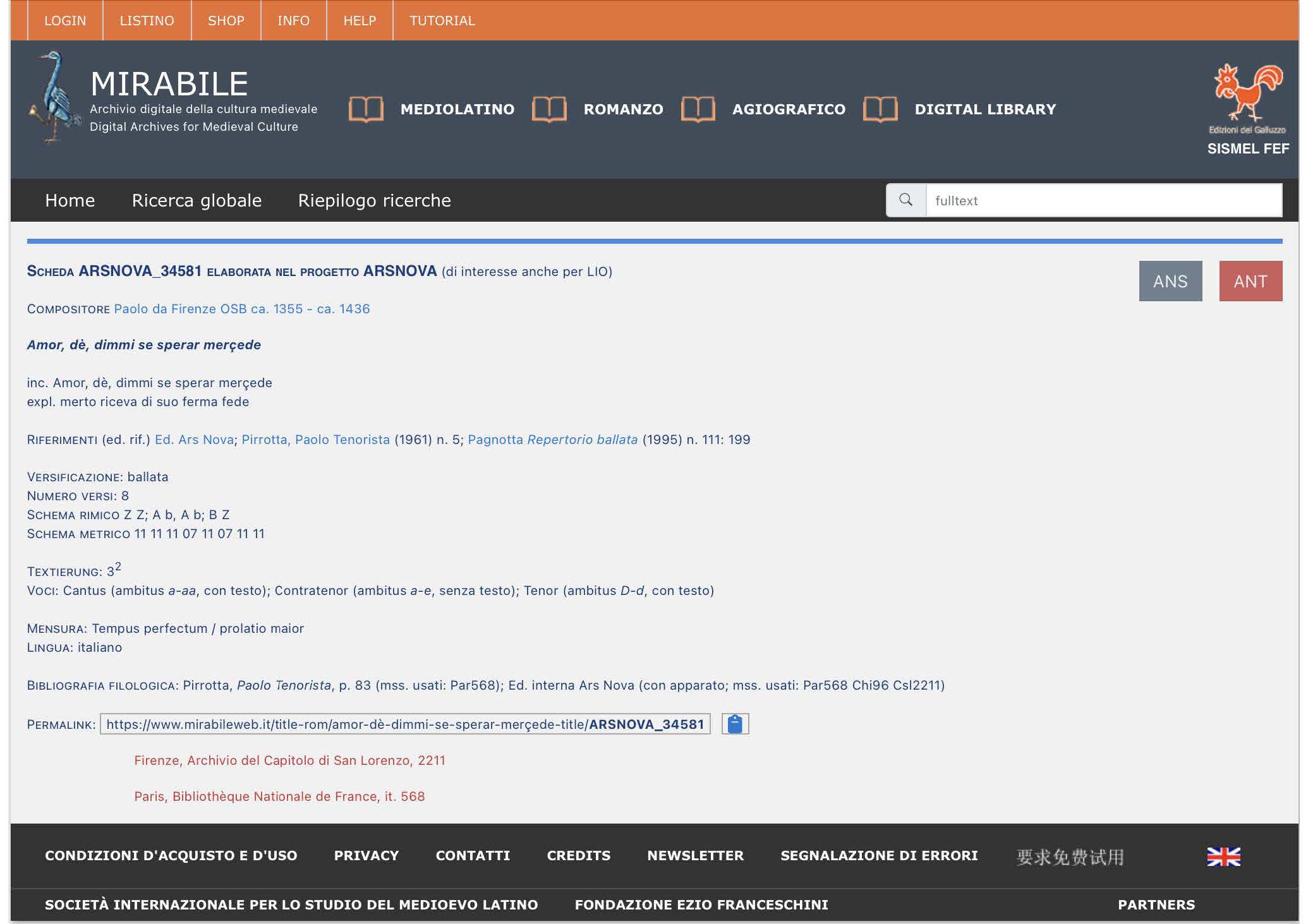
Task: Click the Agiografico book icon
Action: point(698,109)
